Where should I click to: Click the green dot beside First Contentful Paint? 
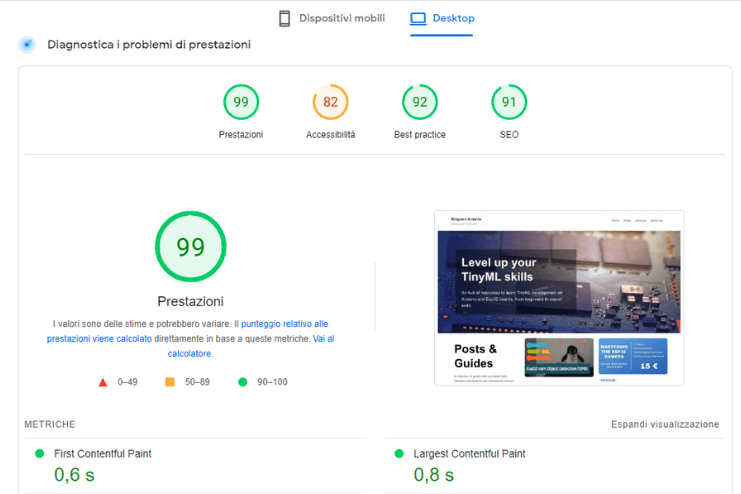(40, 453)
